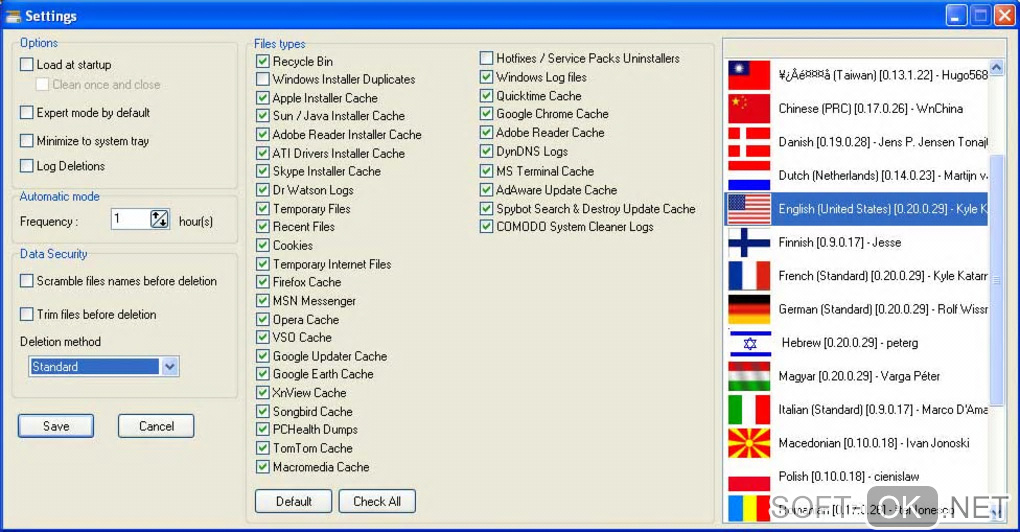Uncheck Google Earth Cache
Screen dimensions: 1020x532
click(263, 374)
